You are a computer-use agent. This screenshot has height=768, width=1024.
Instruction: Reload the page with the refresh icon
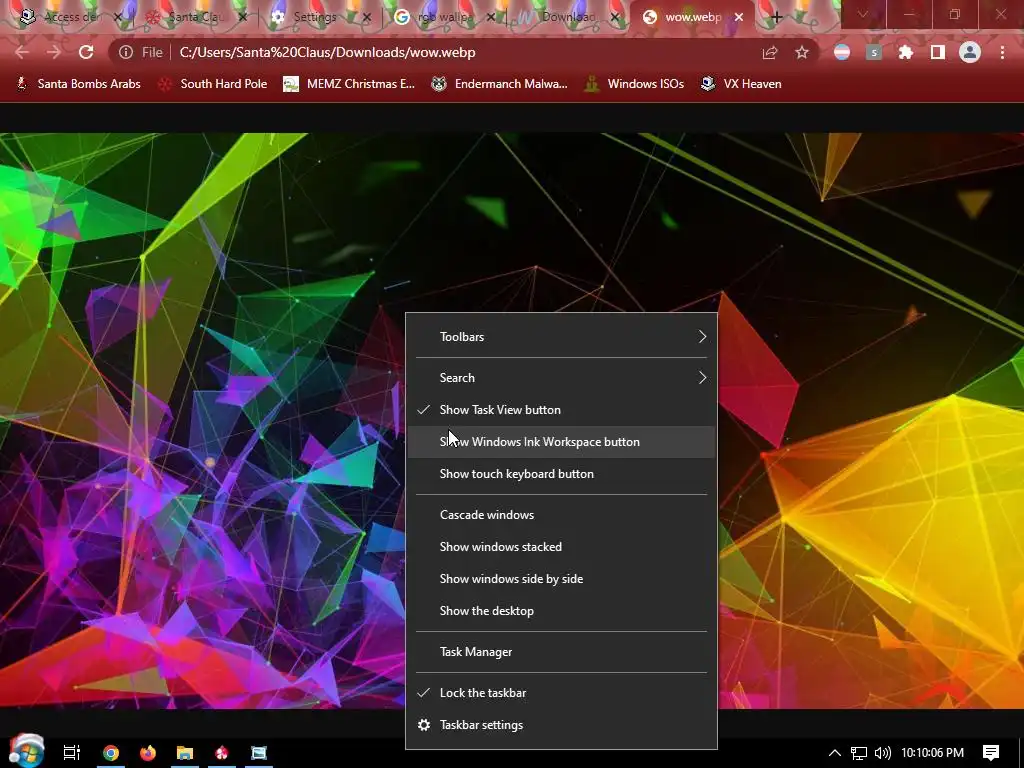click(86, 52)
